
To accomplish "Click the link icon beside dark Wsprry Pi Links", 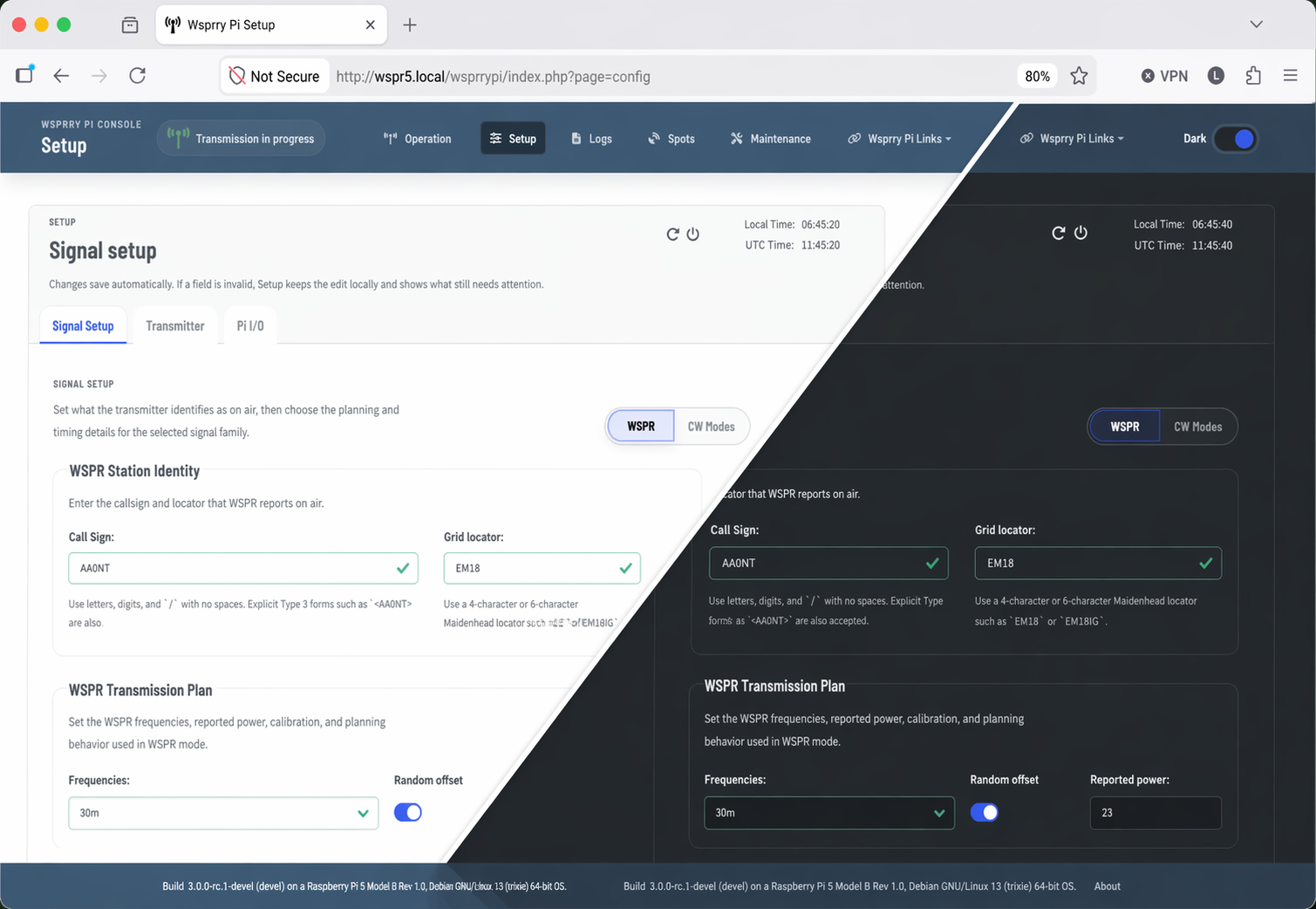I will click(x=1026, y=139).
